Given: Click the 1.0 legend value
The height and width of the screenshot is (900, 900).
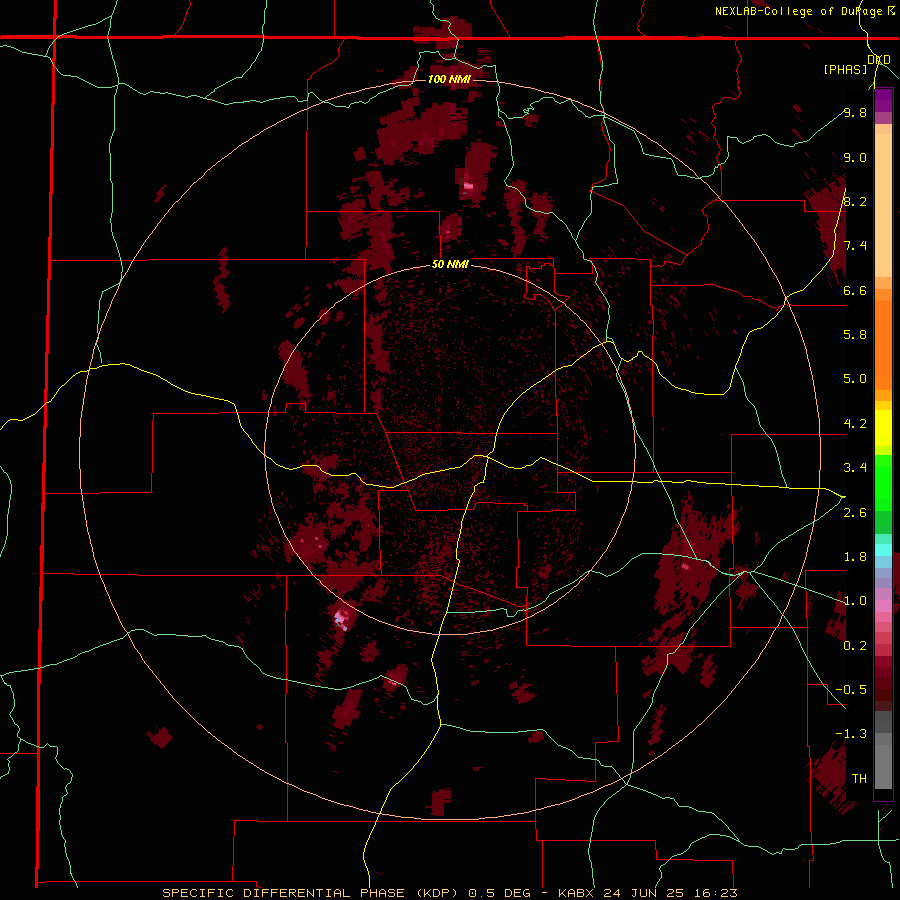Looking at the screenshot, I should click(x=855, y=601).
